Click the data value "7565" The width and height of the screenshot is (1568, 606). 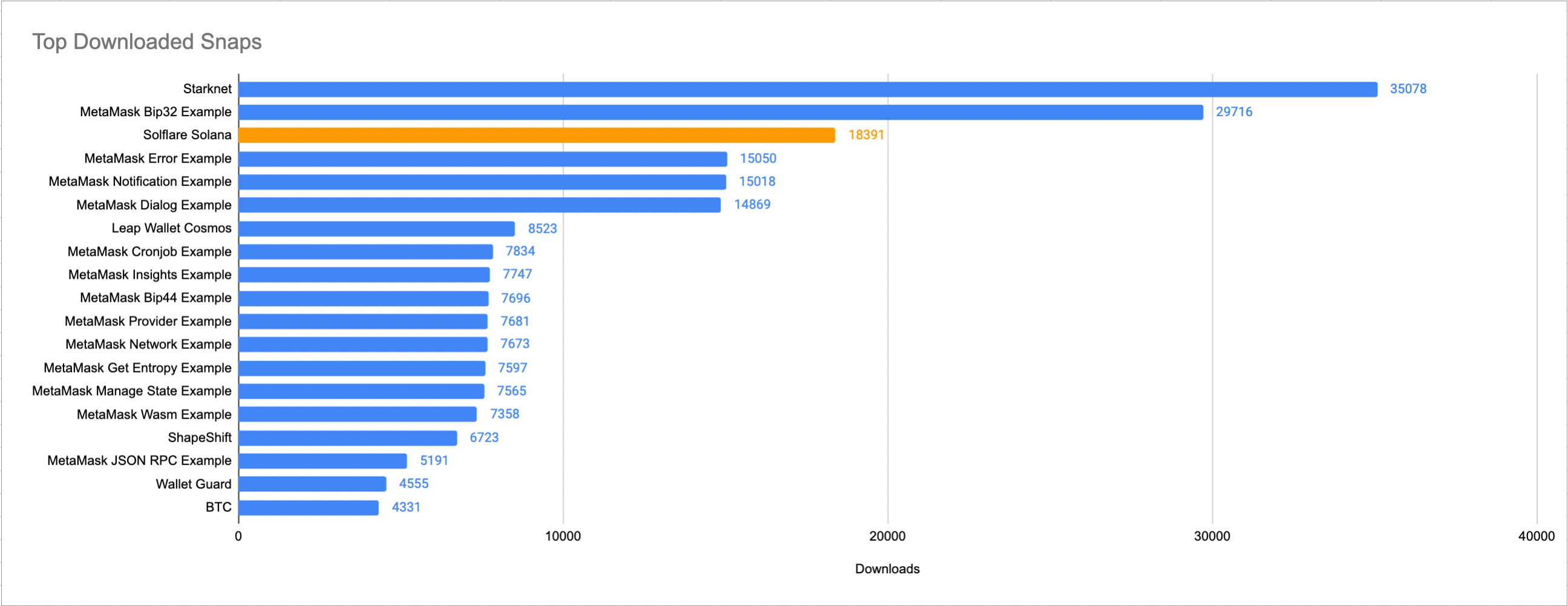511,391
